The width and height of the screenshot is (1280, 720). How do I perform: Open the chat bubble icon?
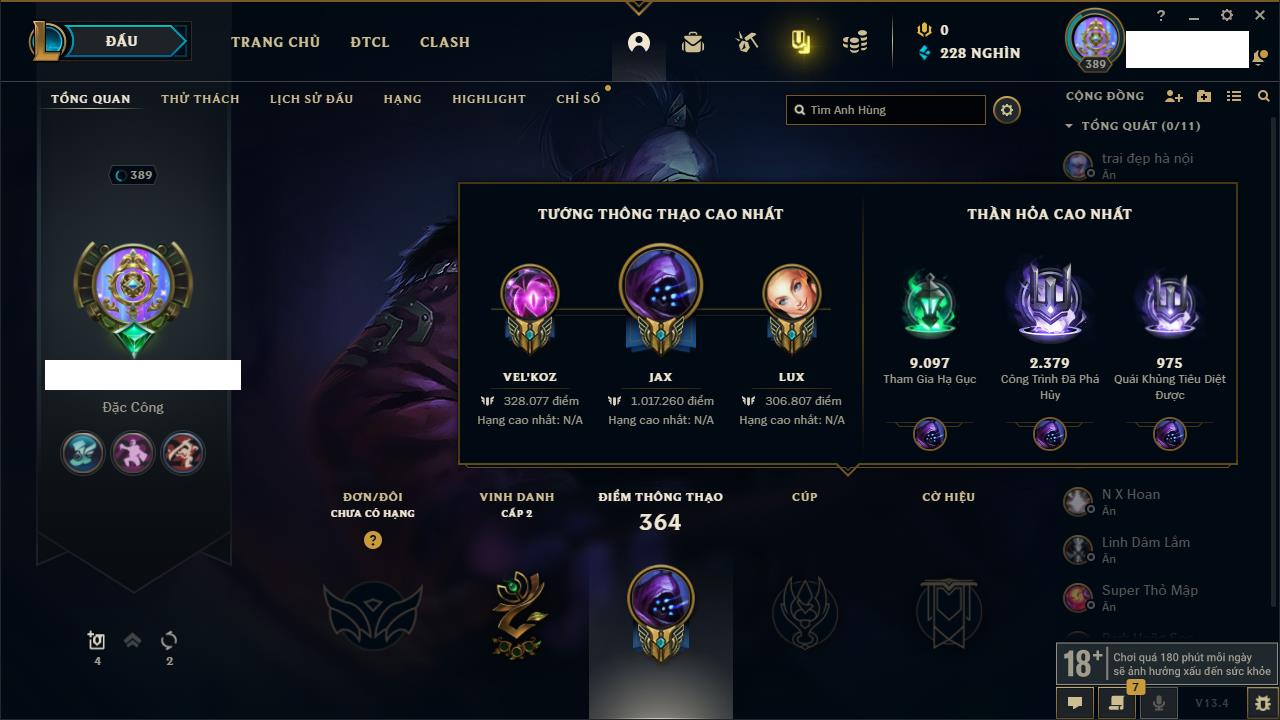click(1075, 703)
